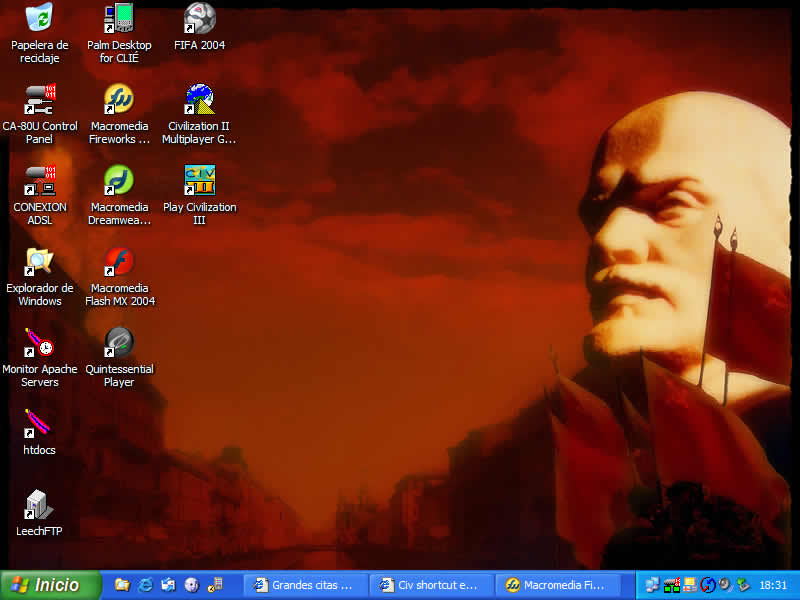Select the htdocs desktop shortcut

(39, 424)
